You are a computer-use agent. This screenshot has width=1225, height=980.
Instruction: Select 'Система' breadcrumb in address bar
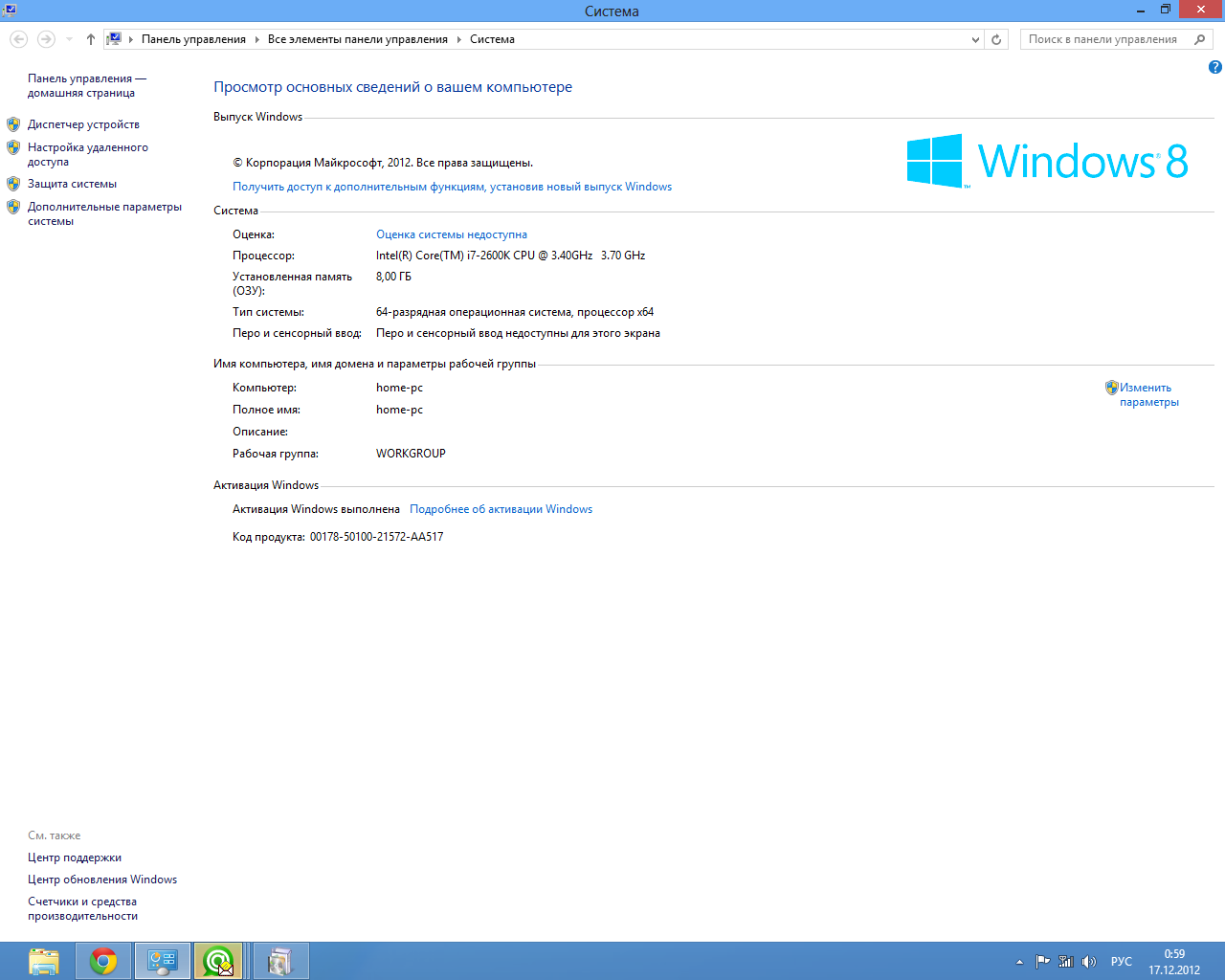[492, 39]
